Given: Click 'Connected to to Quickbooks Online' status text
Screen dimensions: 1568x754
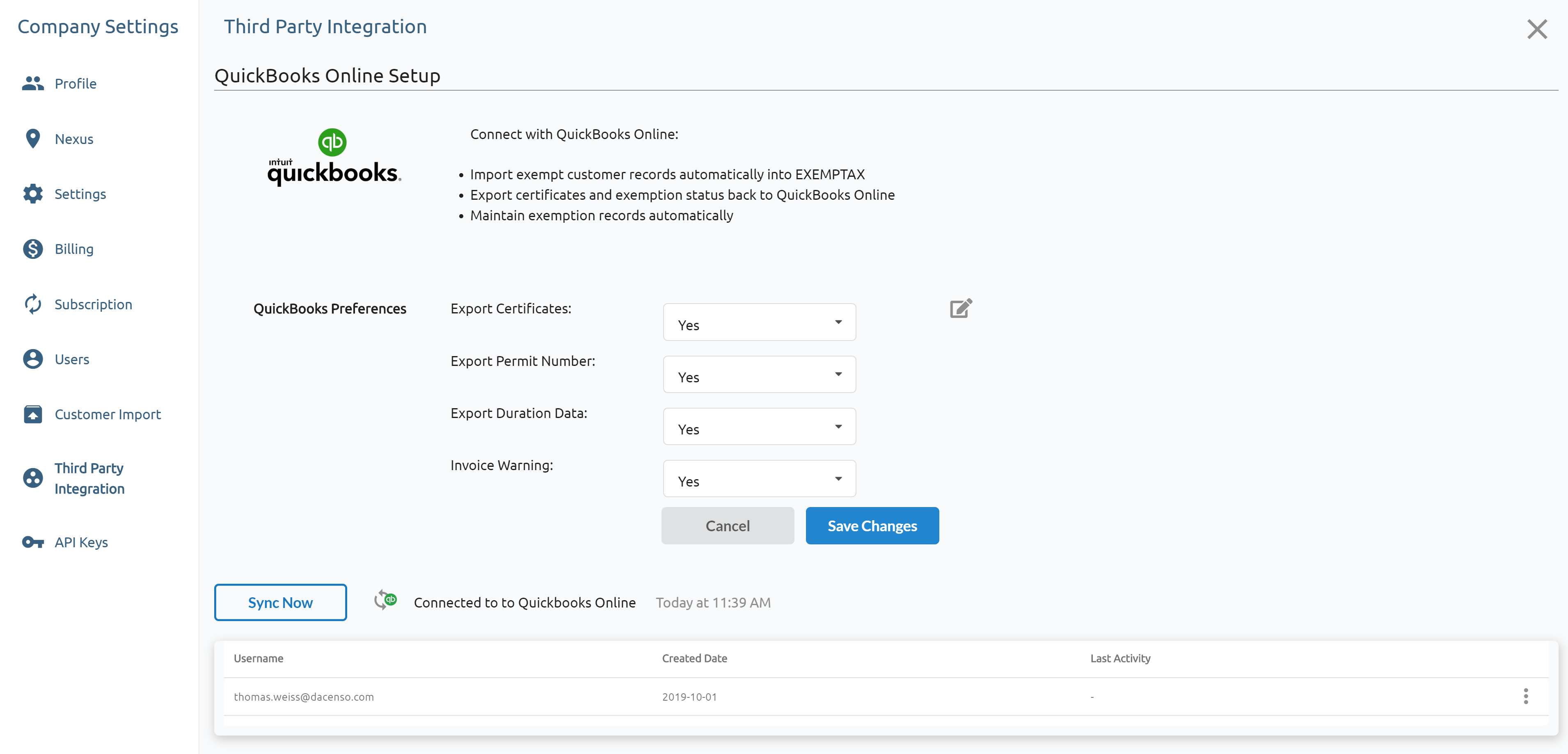Looking at the screenshot, I should click(525, 603).
